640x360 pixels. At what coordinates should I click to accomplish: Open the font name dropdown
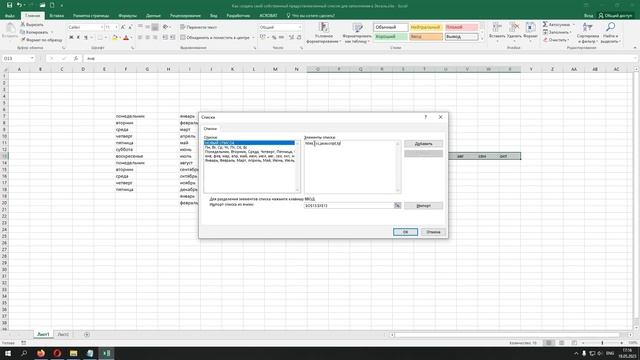coord(101,27)
